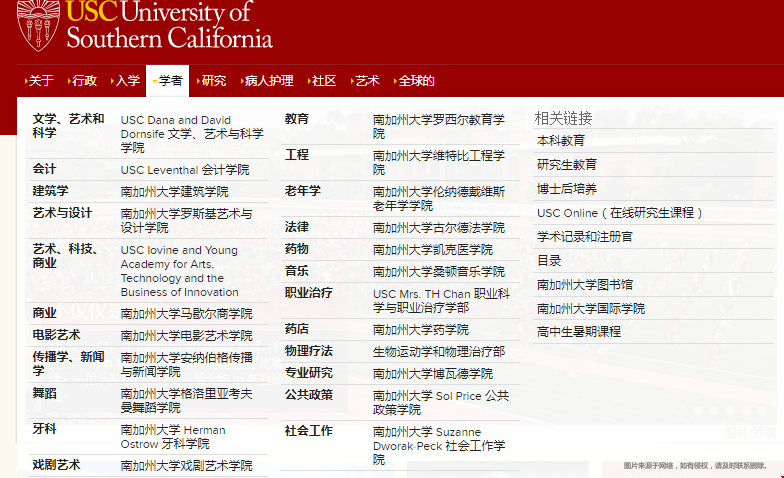
Task: Open Suzanne Dworak-Peck 社会工作学院 link
Action: point(439,446)
